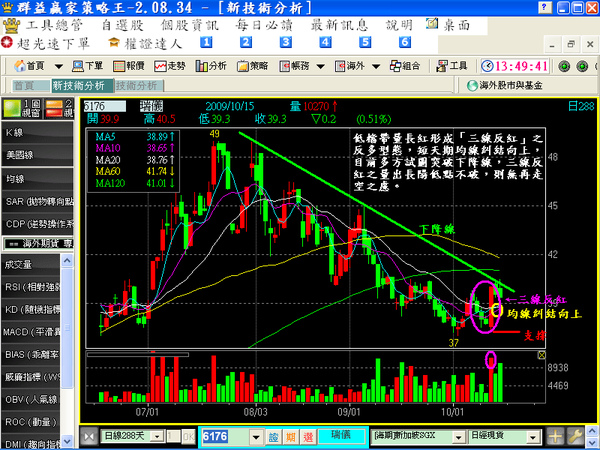Image resolution: width=600 pixels, height=450 pixels.
Task: Click the stock code field 6176 in chart header
Action: pyautogui.click(x=104, y=106)
